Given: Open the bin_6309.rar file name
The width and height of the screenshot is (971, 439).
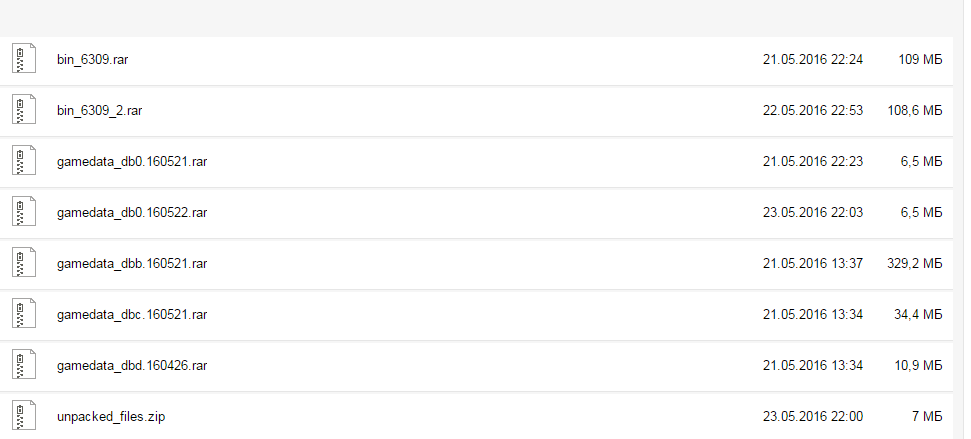Looking at the screenshot, I should click(x=93, y=60).
